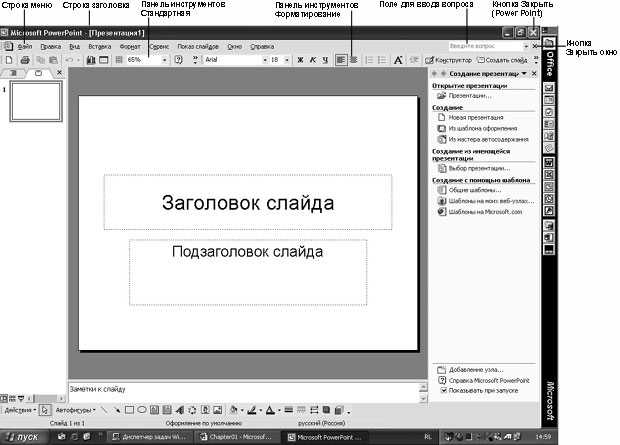Image resolution: width=620 pixels, height=445 pixels.
Task: Click the Font Color letter A
Action: (x=270, y=410)
